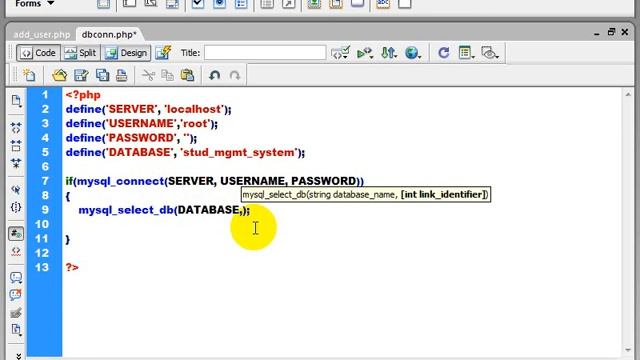Click the 'USERNAME' constant definition on line 3
640x360 pixels.
(x=141, y=124)
